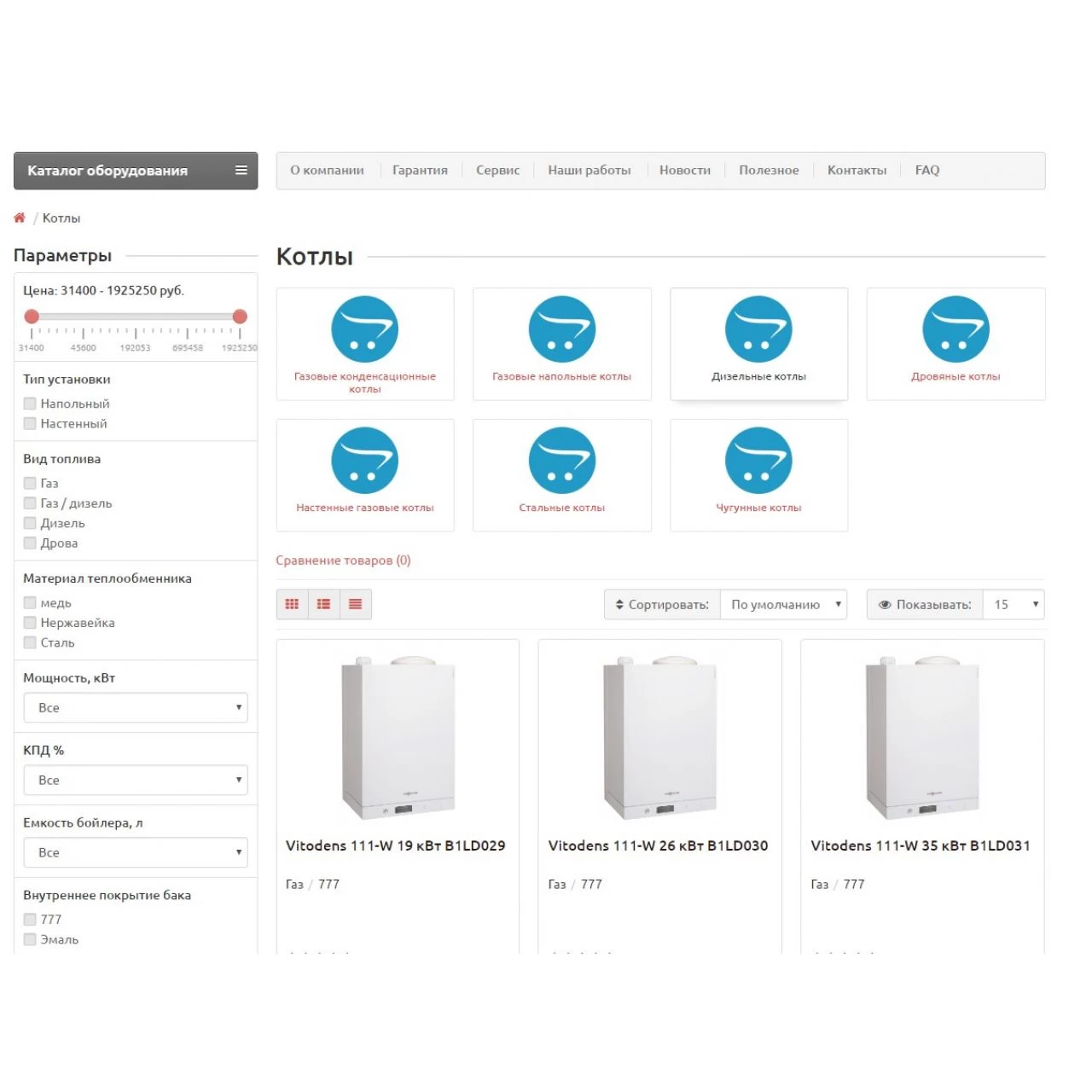Open Vitodens 111-W 35 кВт B1LD031 title
This screenshot has width=1092, height=1092.
click(x=921, y=845)
